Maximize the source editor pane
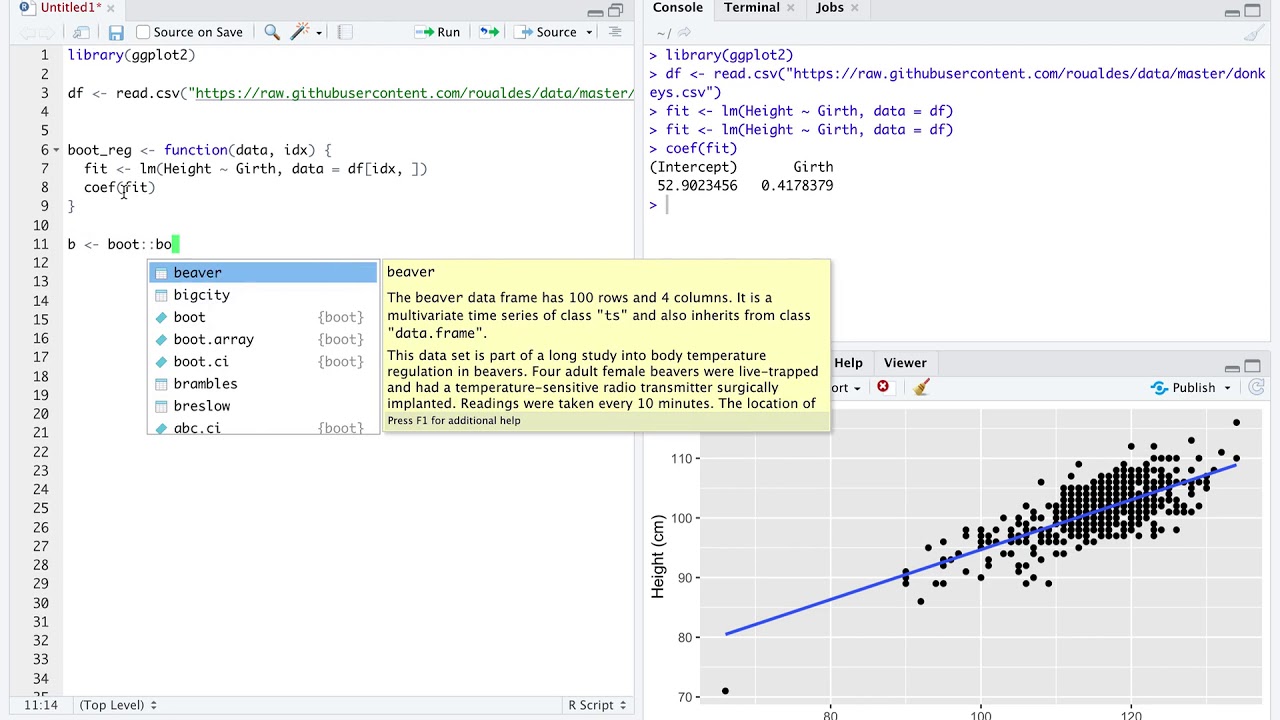 coord(616,11)
